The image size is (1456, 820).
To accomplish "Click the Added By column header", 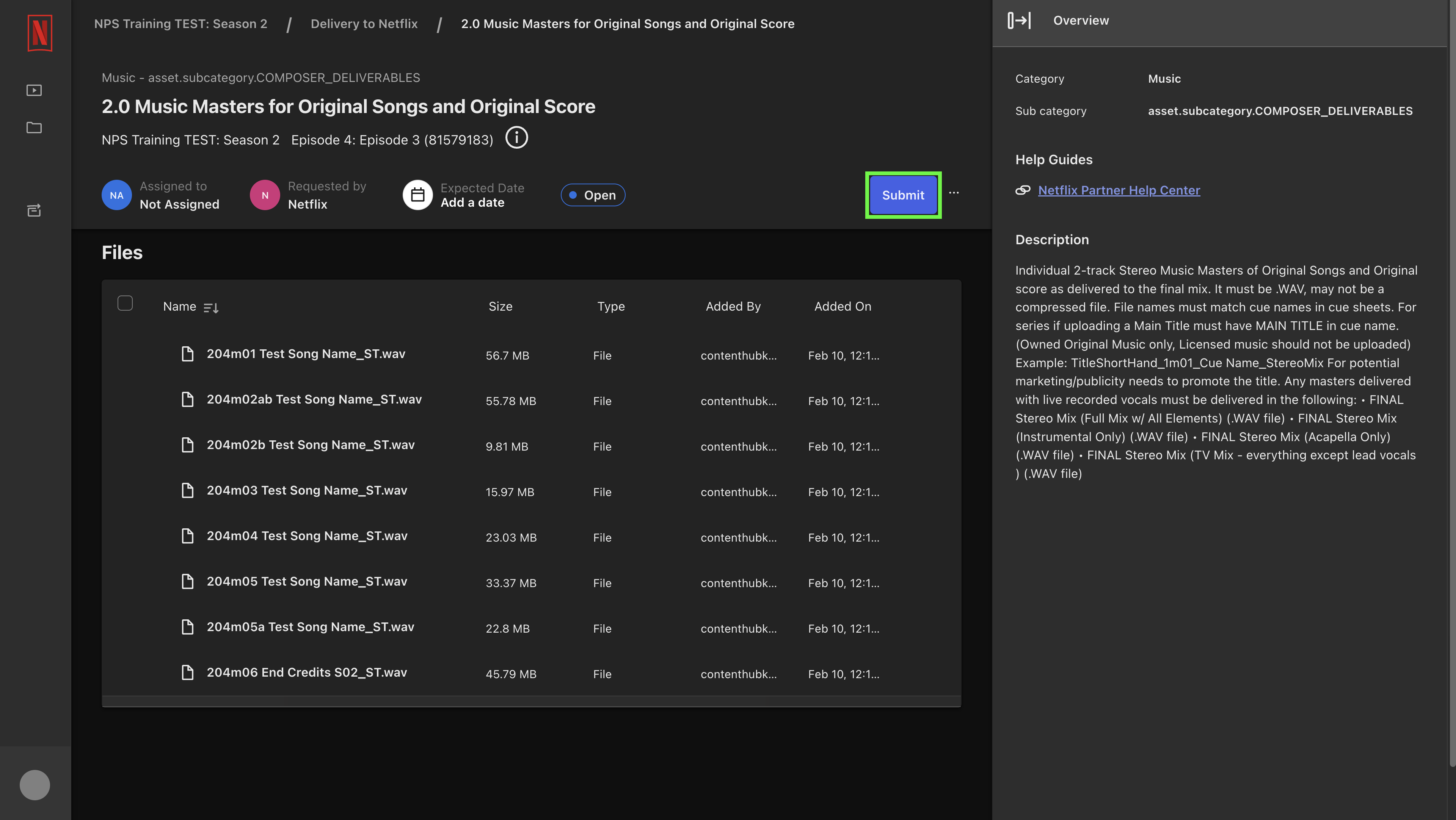I will click(x=733, y=306).
